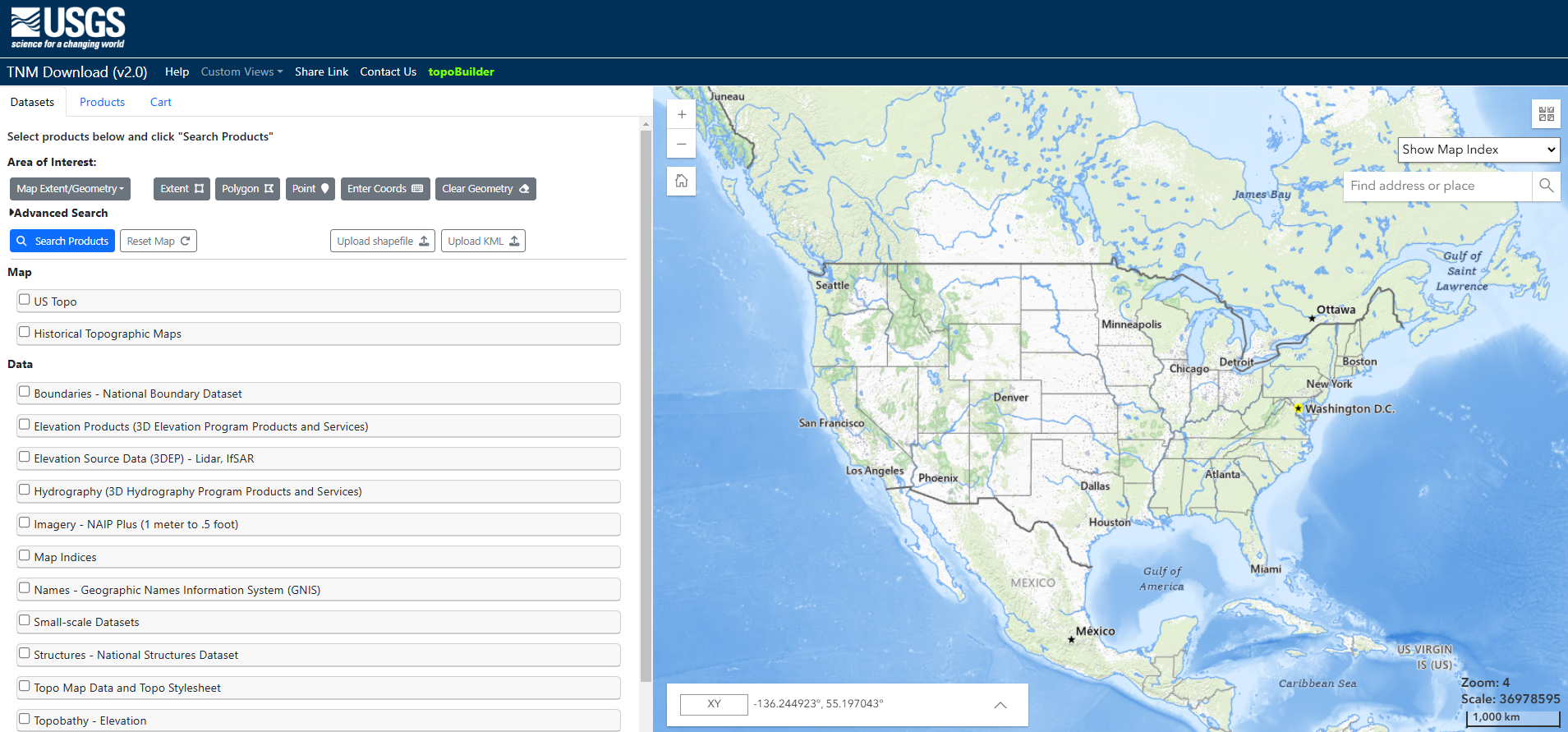Zoom in on the map
Screen dimensions: 1568x732
[681, 115]
